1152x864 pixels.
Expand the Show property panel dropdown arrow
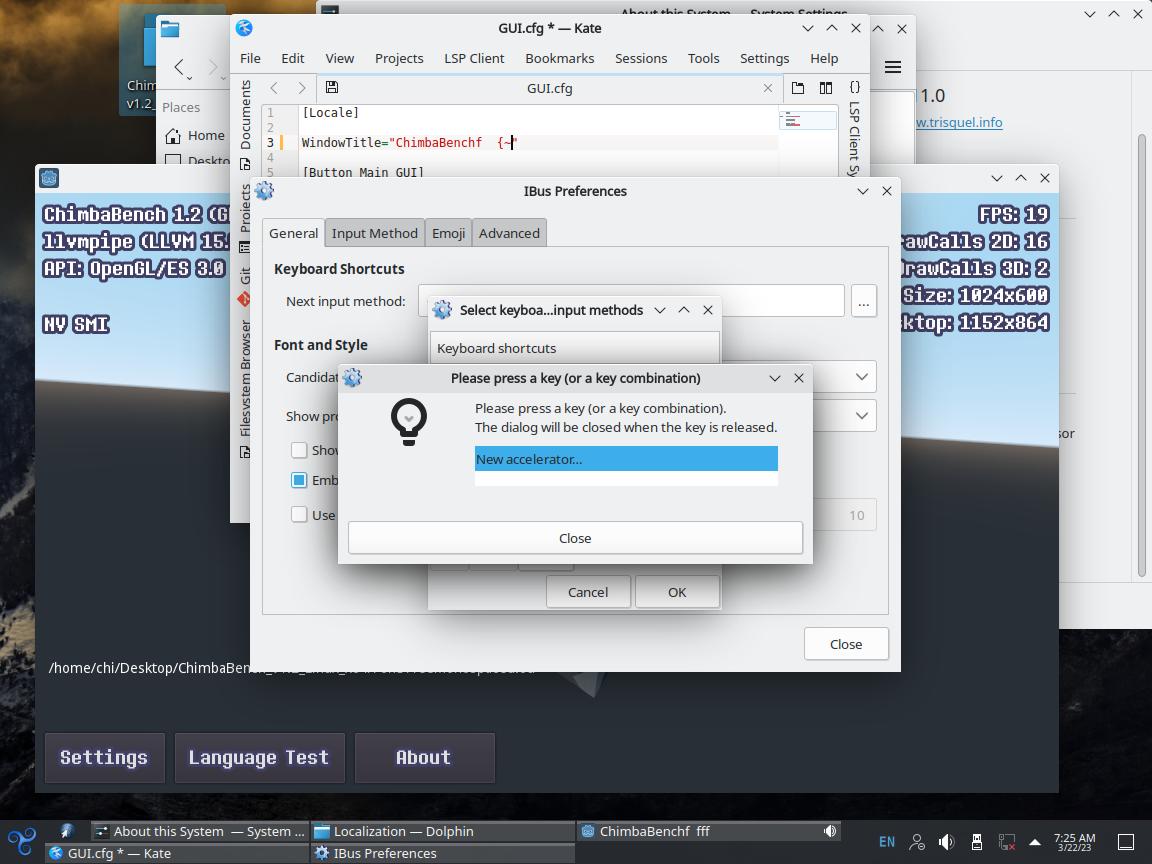pyautogui.click(x=862, y=416)
